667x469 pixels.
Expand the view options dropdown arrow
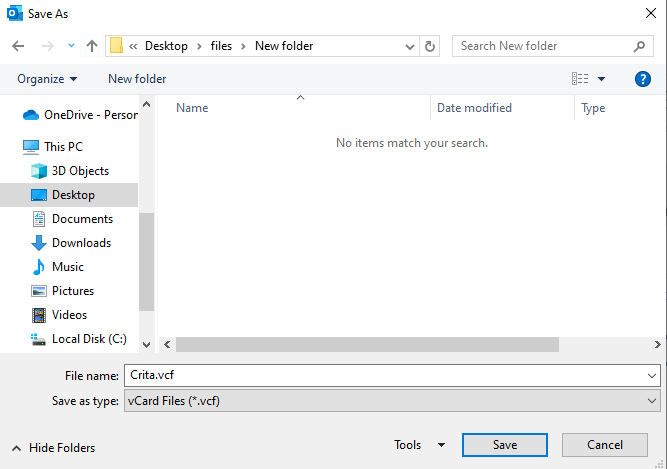pos(601,79)
